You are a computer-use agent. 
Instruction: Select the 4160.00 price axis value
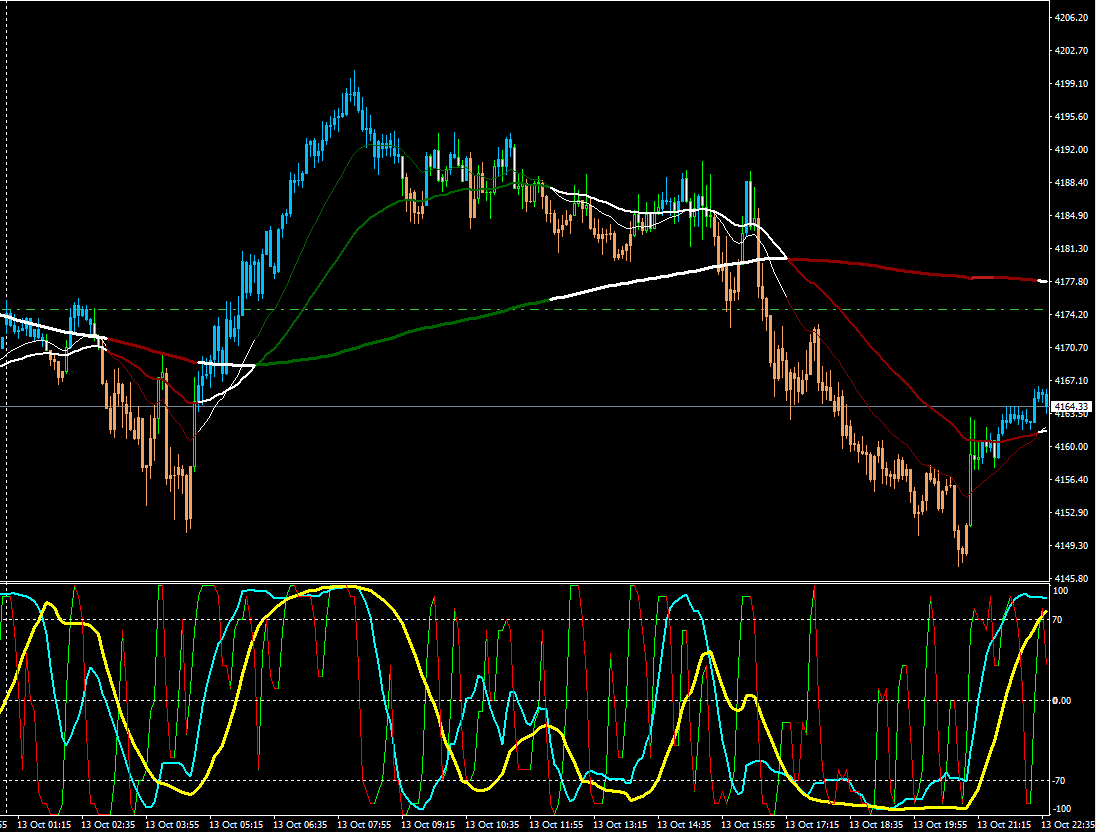pyautogui.click(x=1071, y=446)
